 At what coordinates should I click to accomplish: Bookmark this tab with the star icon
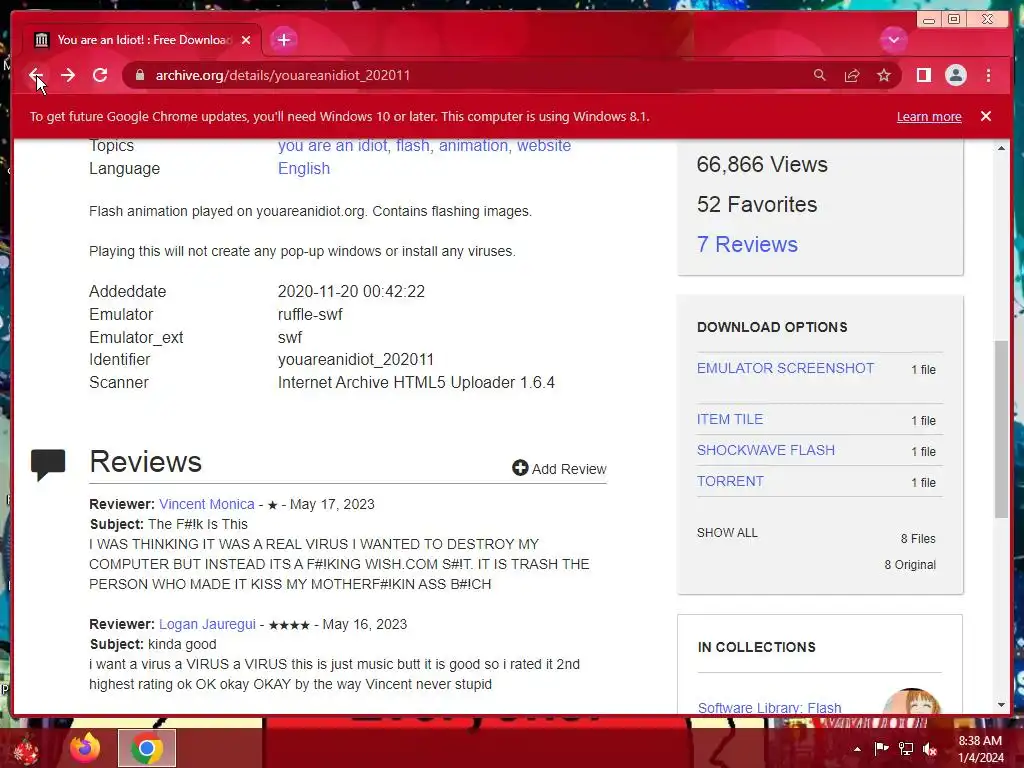[x=884, y=75]
